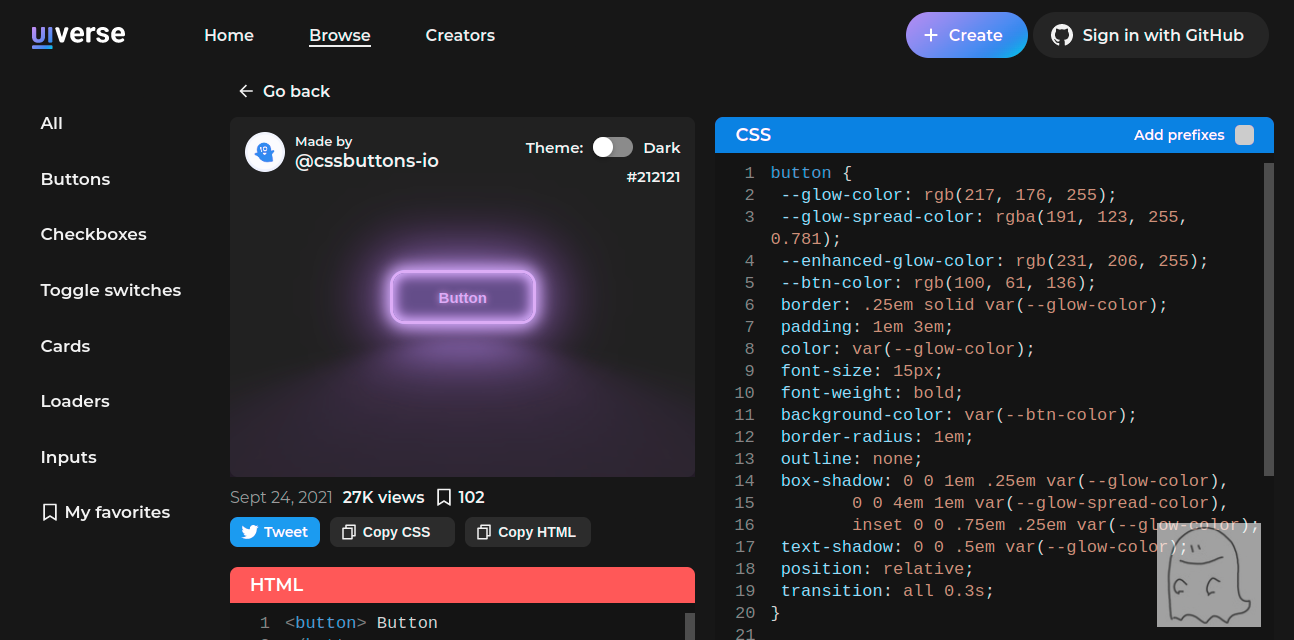Sign in with GitHub

pyautogui.click(x=1150, y=35)
